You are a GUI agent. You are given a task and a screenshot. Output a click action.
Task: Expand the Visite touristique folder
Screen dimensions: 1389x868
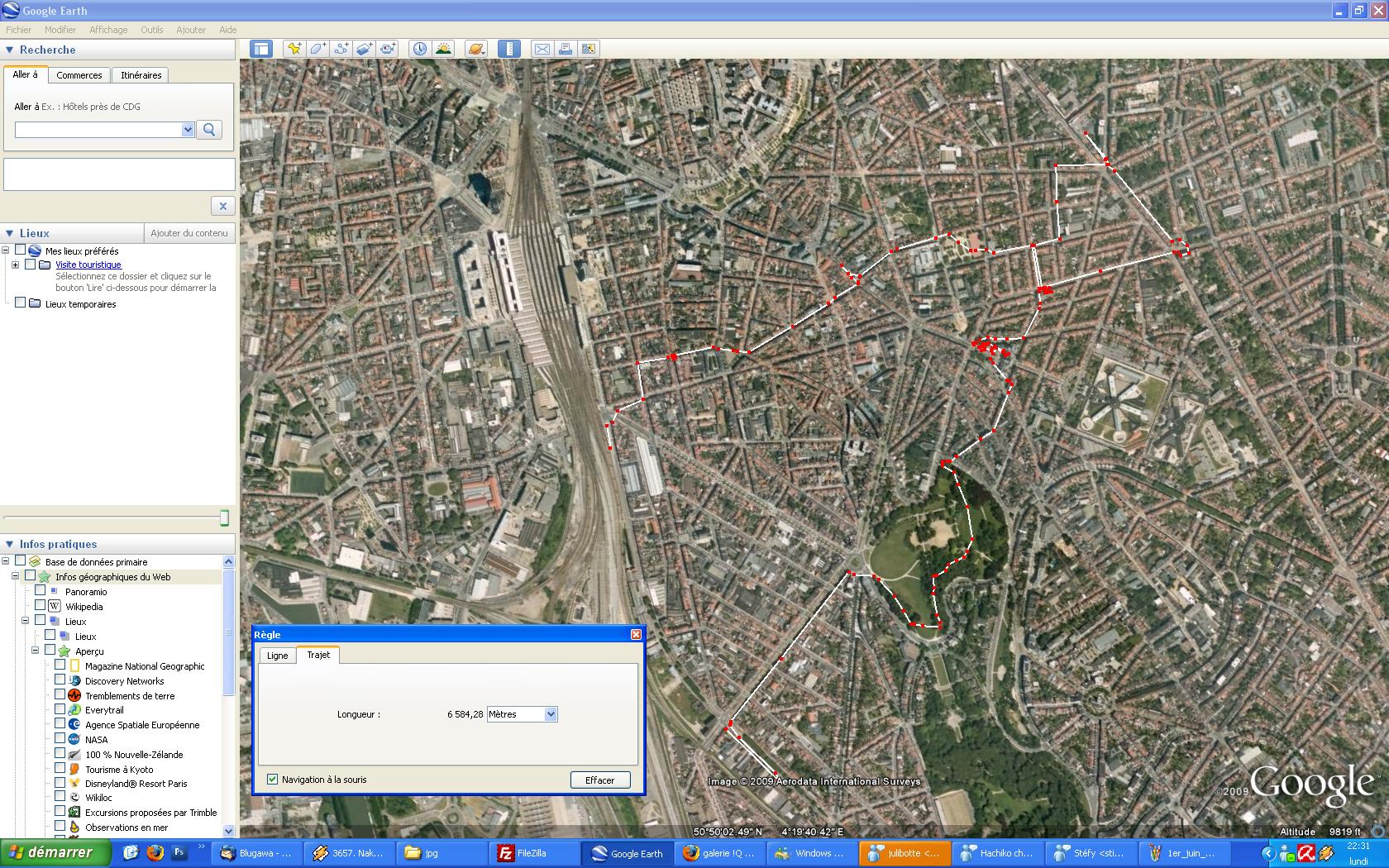click(x=15, y=265)
